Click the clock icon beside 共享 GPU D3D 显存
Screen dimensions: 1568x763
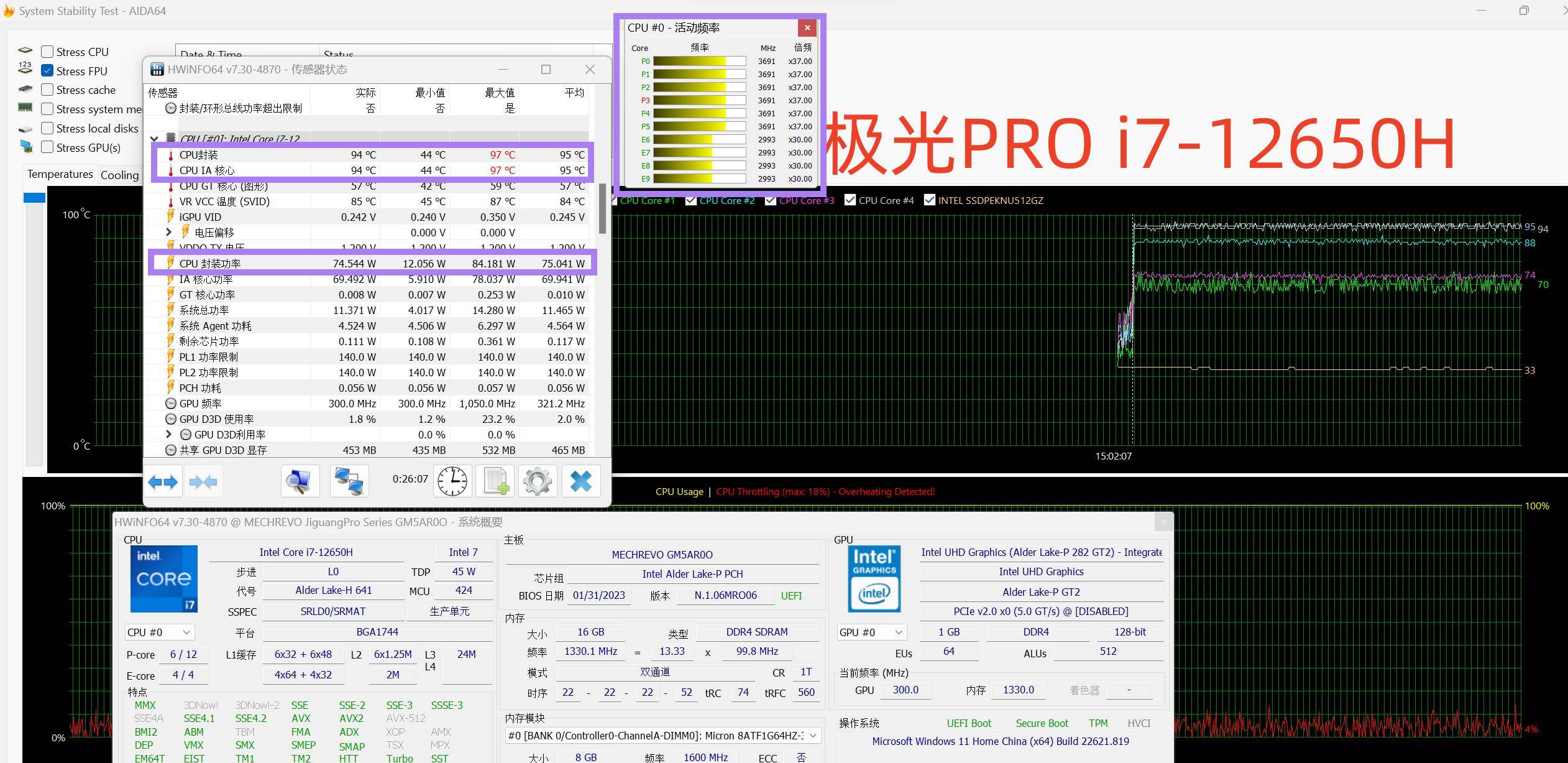[x=170, y=450]
